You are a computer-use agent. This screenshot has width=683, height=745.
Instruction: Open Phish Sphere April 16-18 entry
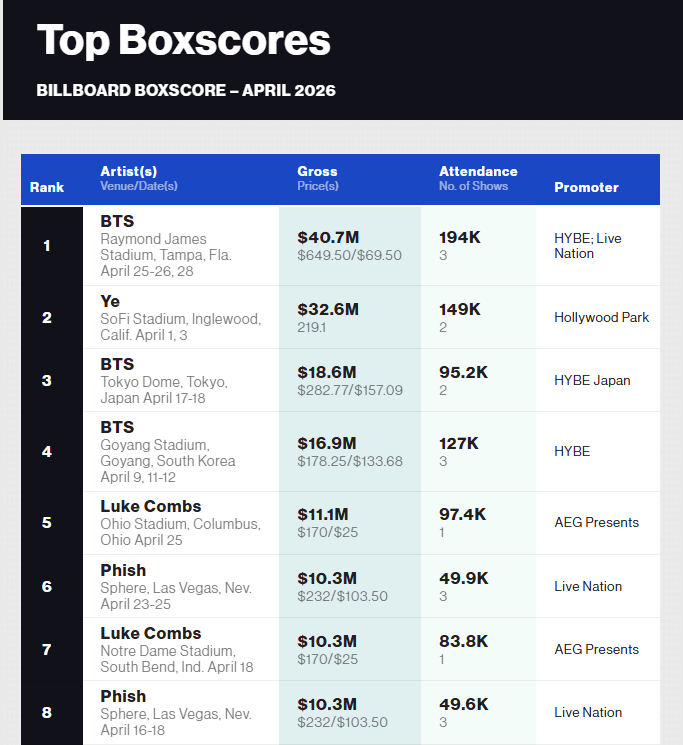[340, 713]
